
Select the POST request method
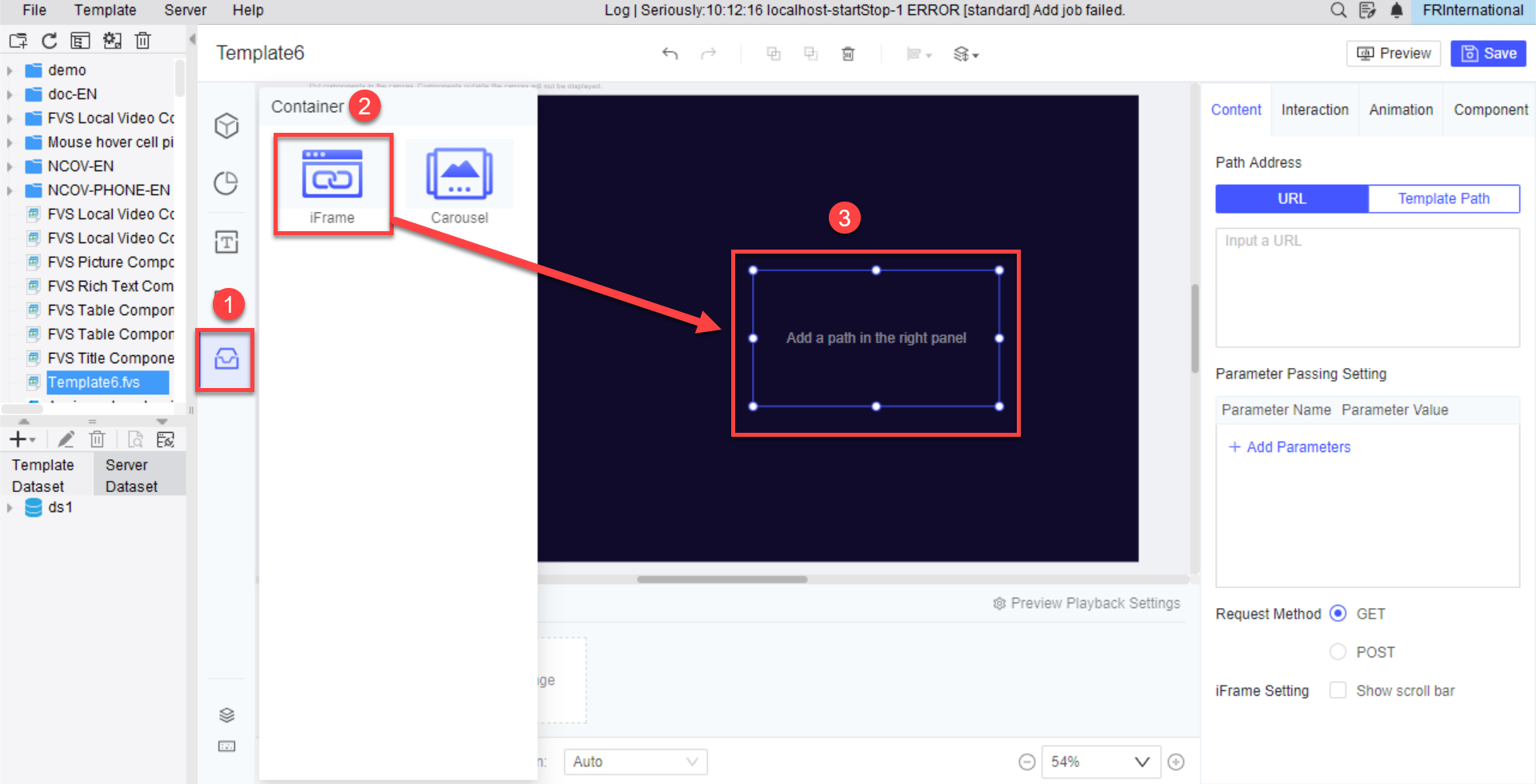[x=1338, y=651]
